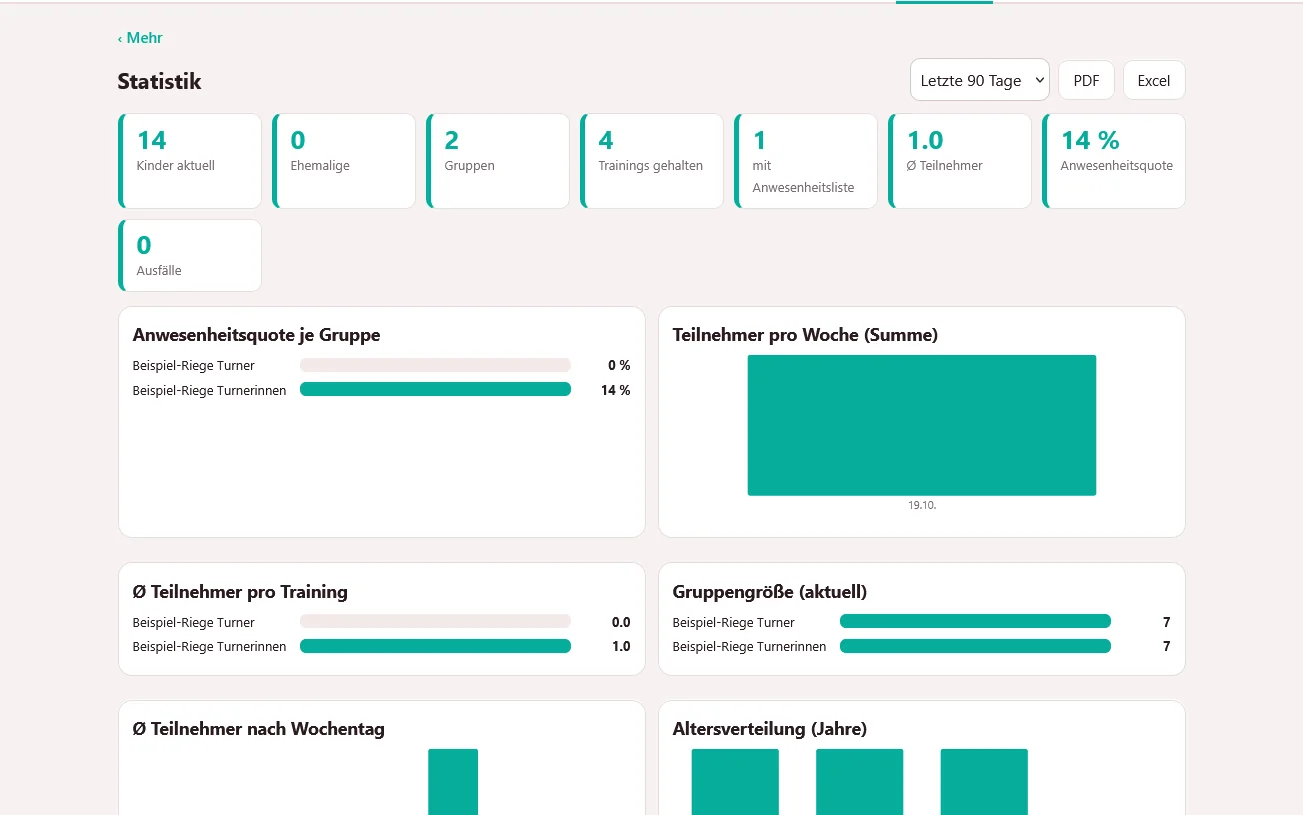The height and width of the screenshot is (815, 1303).
Task: Select the "Kinder aktuell" stat card
Action: coord(190,161)
